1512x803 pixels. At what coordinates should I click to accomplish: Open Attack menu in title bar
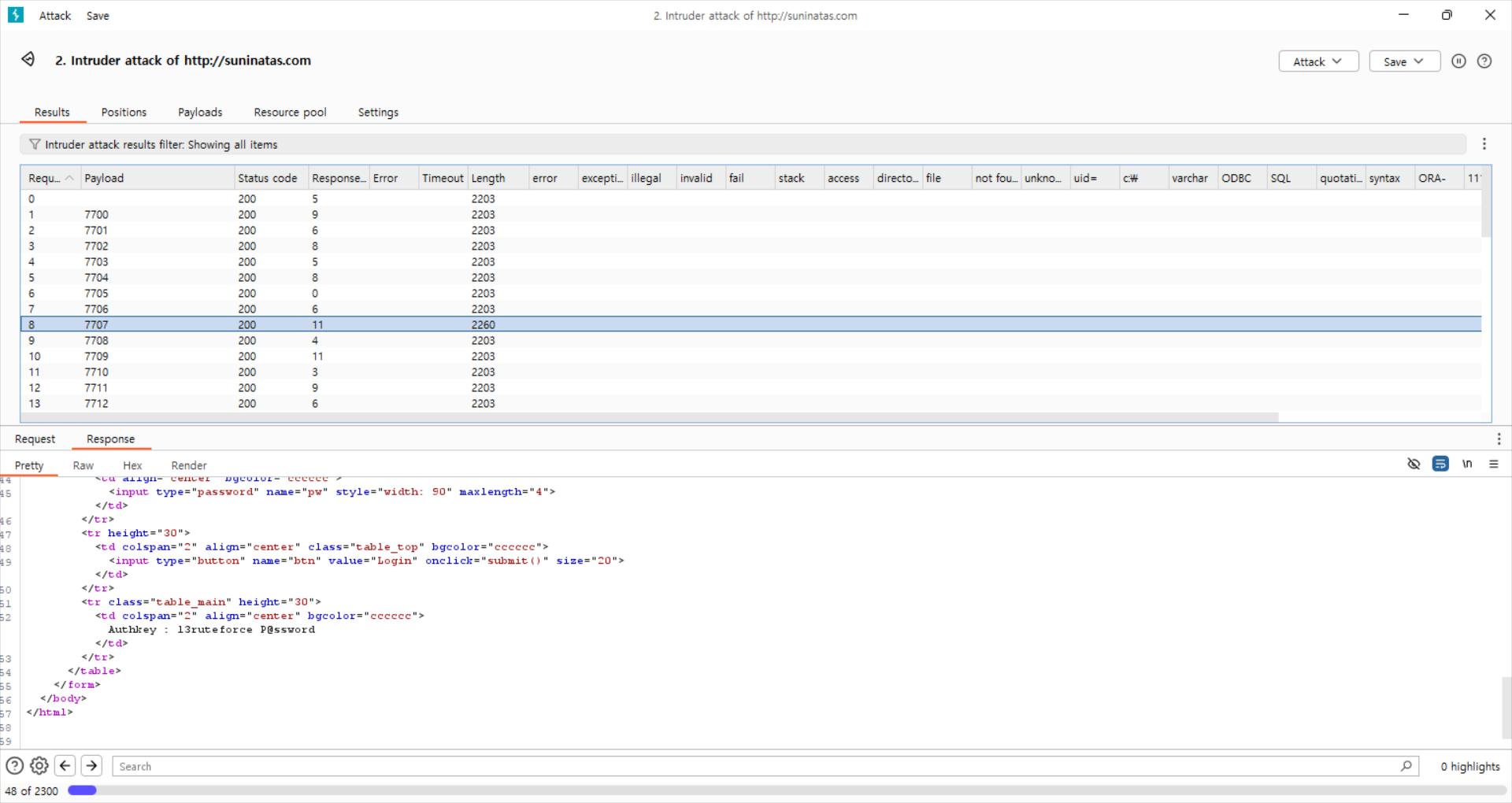(55, 16)
